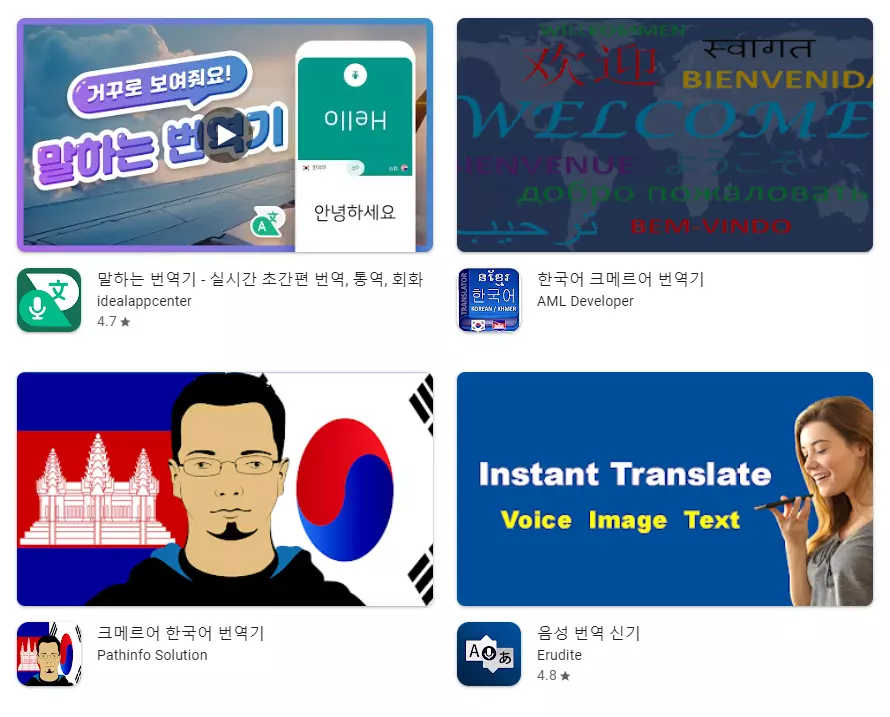Image resolution: width=890 pixels, height=717 pixels.
Task: Click the title 크메르어 한국어 번역기
Action: tap(180, 632)
